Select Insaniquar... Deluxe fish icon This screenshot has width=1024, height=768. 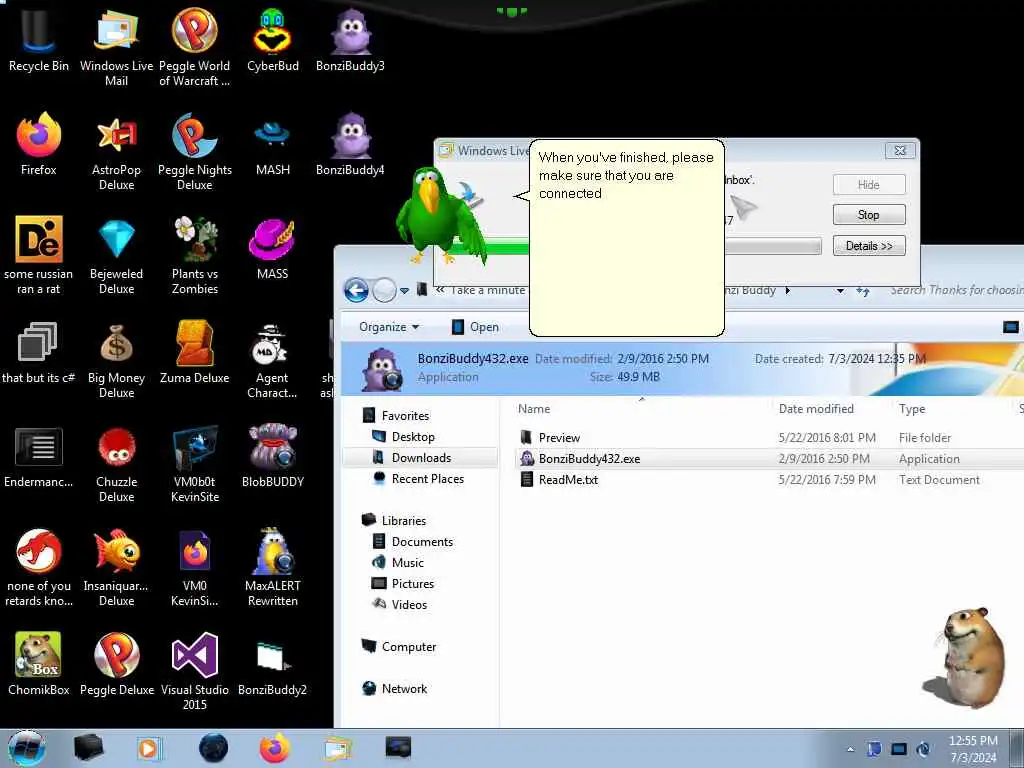[116, 567]
